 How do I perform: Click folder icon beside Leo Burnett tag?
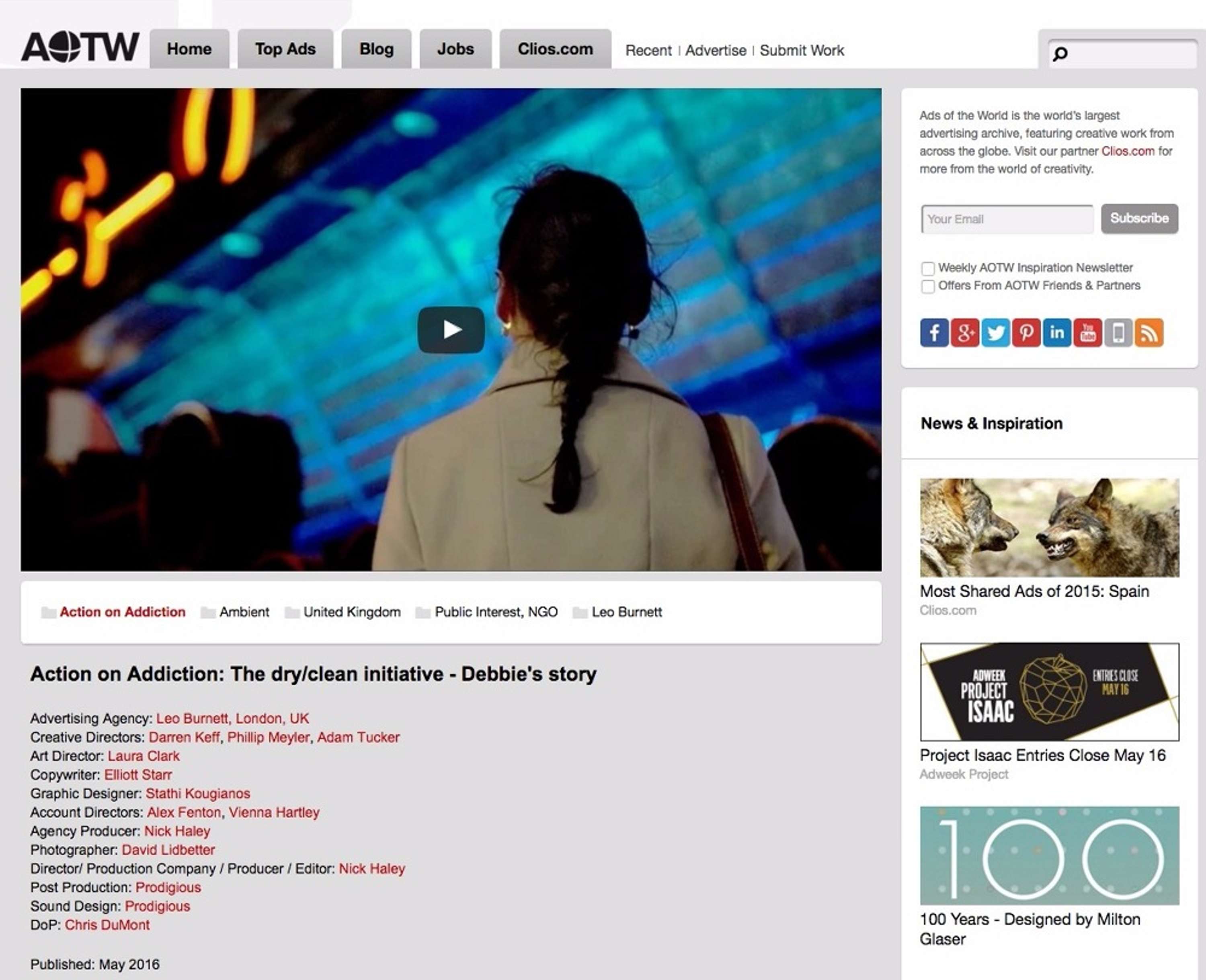tap(580, 612)
